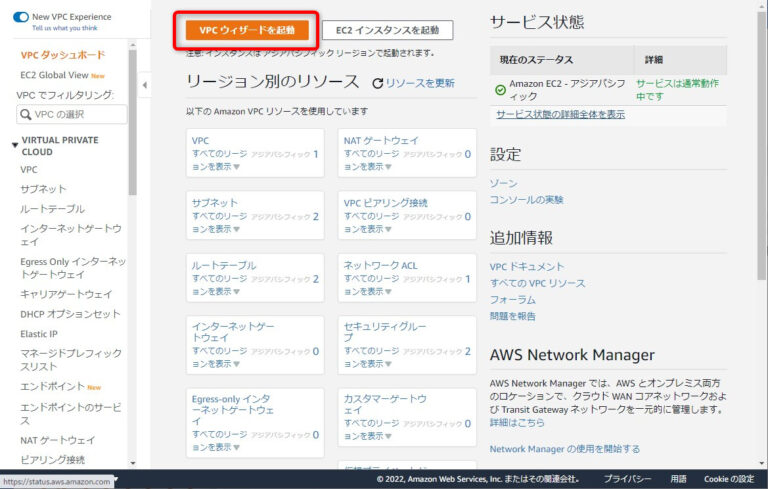
Task: Open the サブネット resource card title
Action: pos(215,203)
